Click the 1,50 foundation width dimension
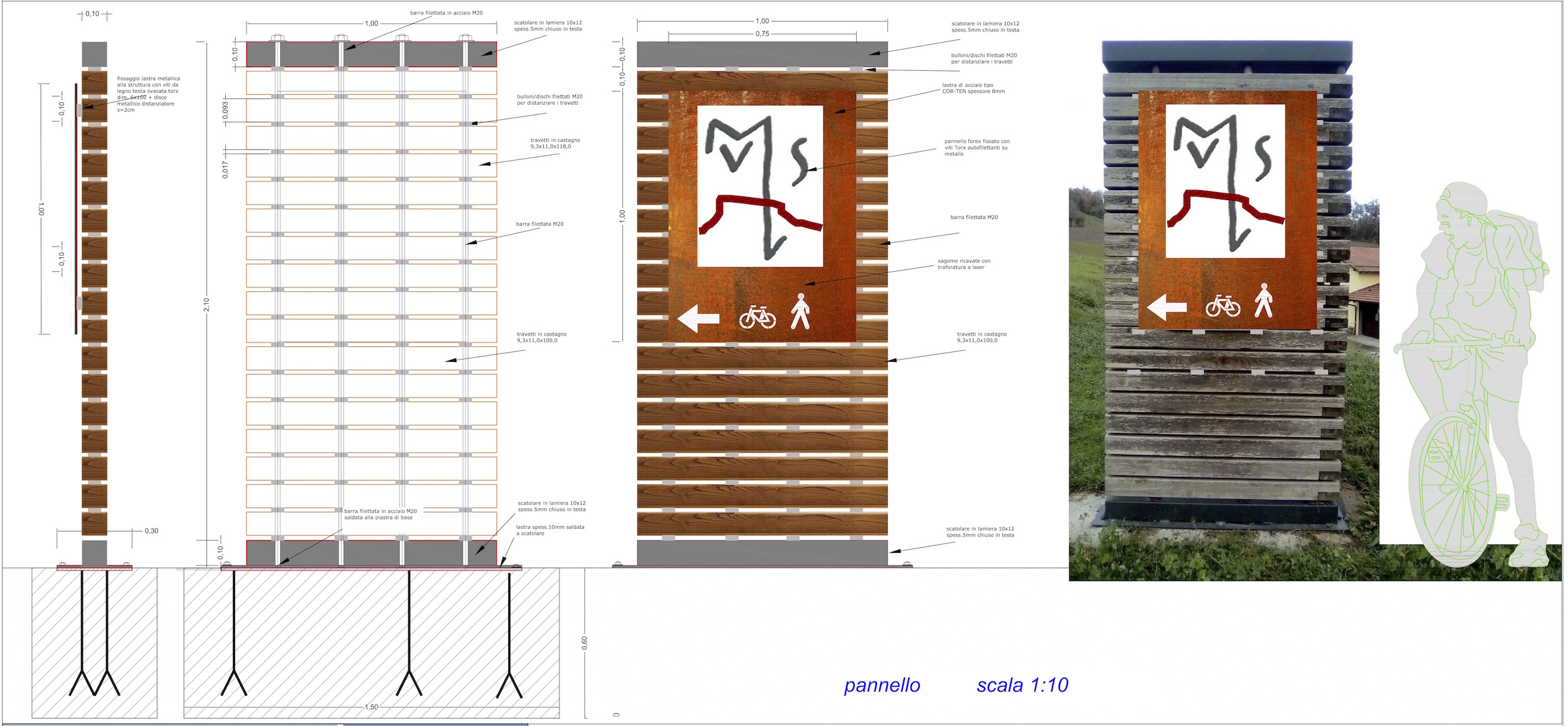The image size is (1568, 726). point(371,707)
